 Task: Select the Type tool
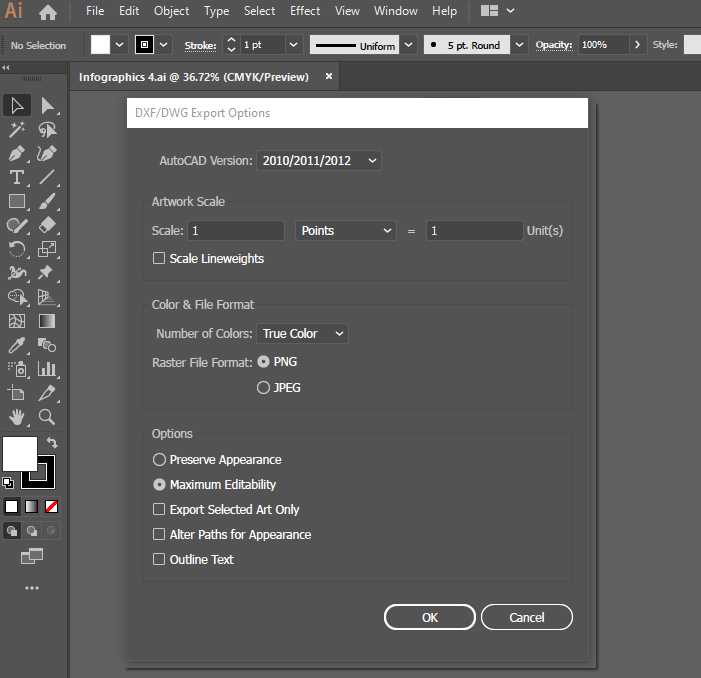[17, 177]
